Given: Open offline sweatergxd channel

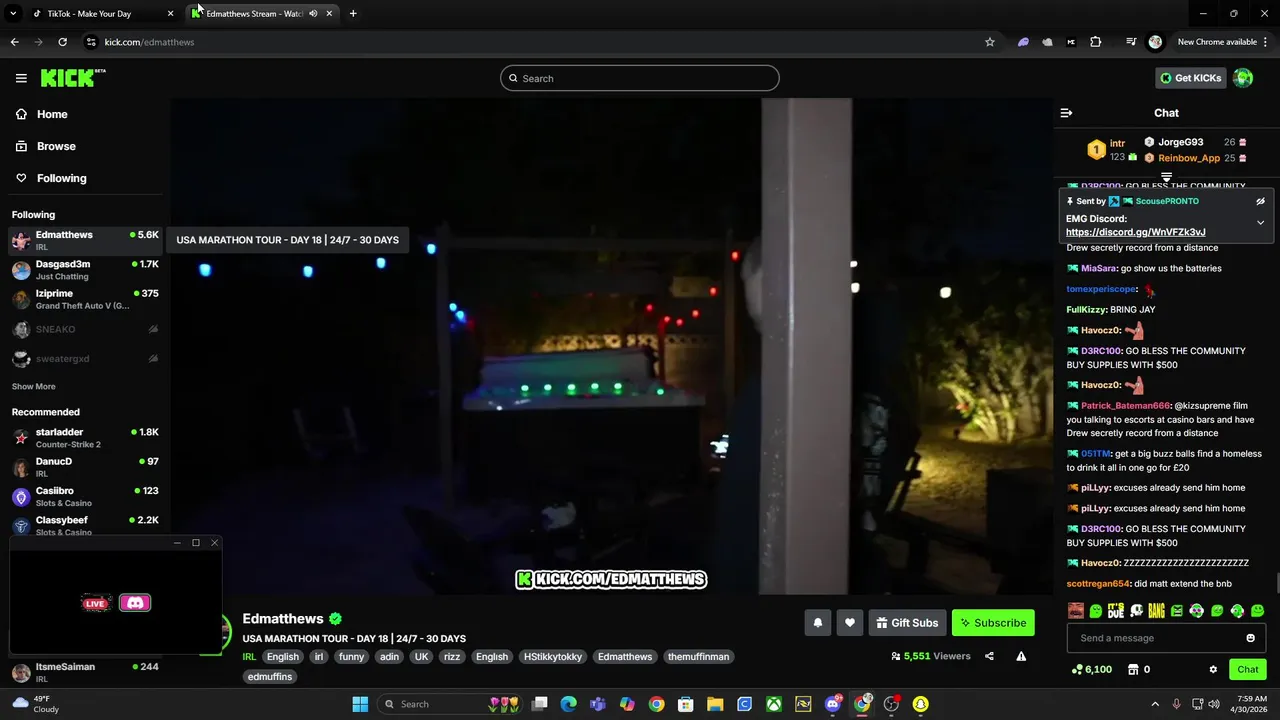Looking at the screenshot, I should tap(85, 358).
